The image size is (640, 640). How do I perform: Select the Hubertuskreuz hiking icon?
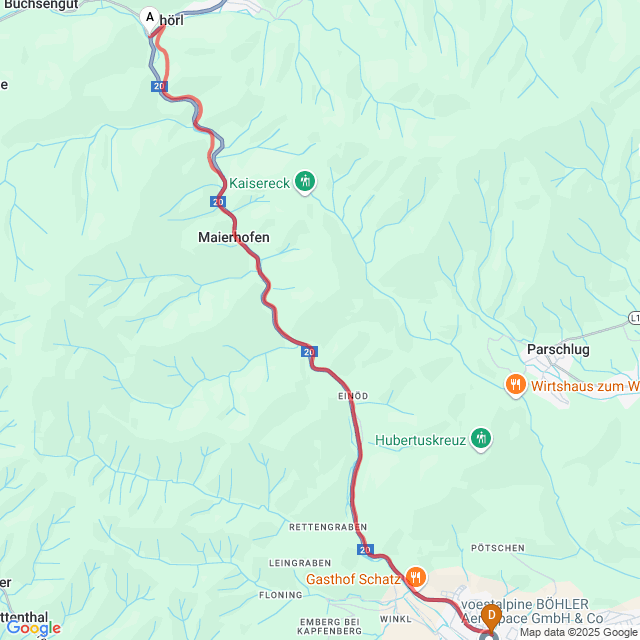tap(481, 439)
